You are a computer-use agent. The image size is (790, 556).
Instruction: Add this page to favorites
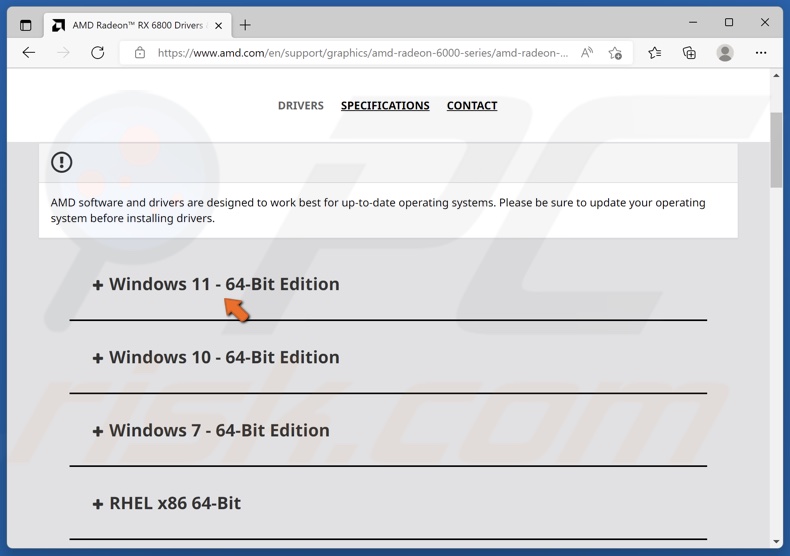(x=615, y=52)
